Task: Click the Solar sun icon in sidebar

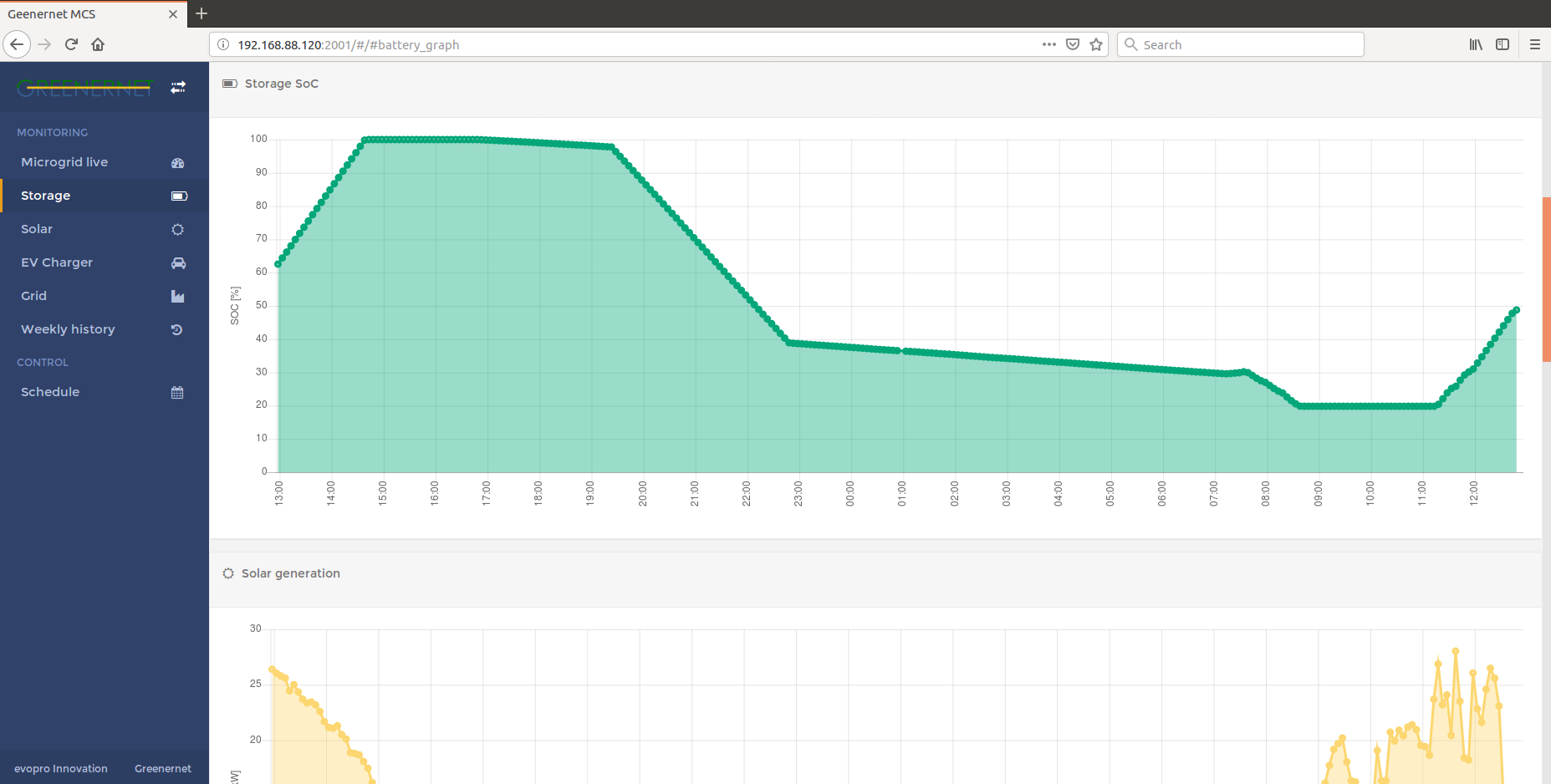Action: tap(178, 230)
